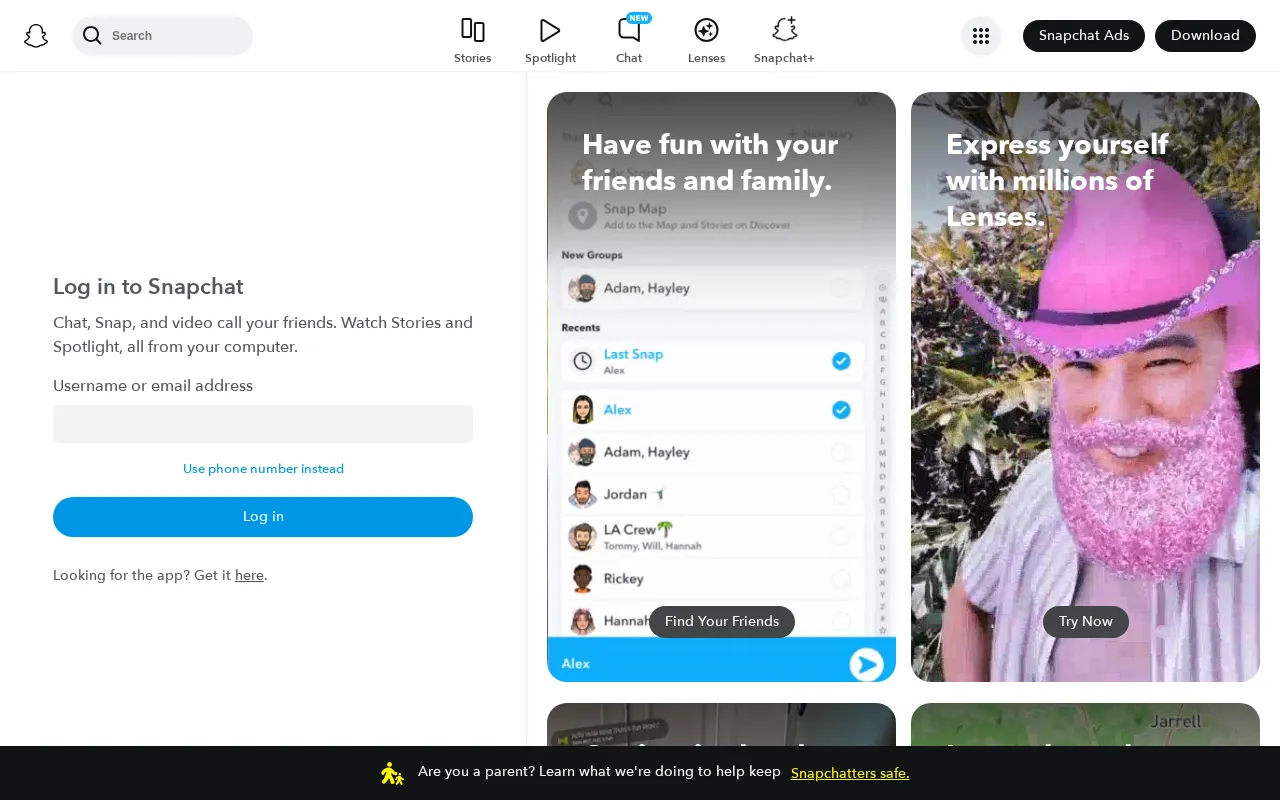
Task: Click the blue Log in button
Action: click(x=263, y=517)
